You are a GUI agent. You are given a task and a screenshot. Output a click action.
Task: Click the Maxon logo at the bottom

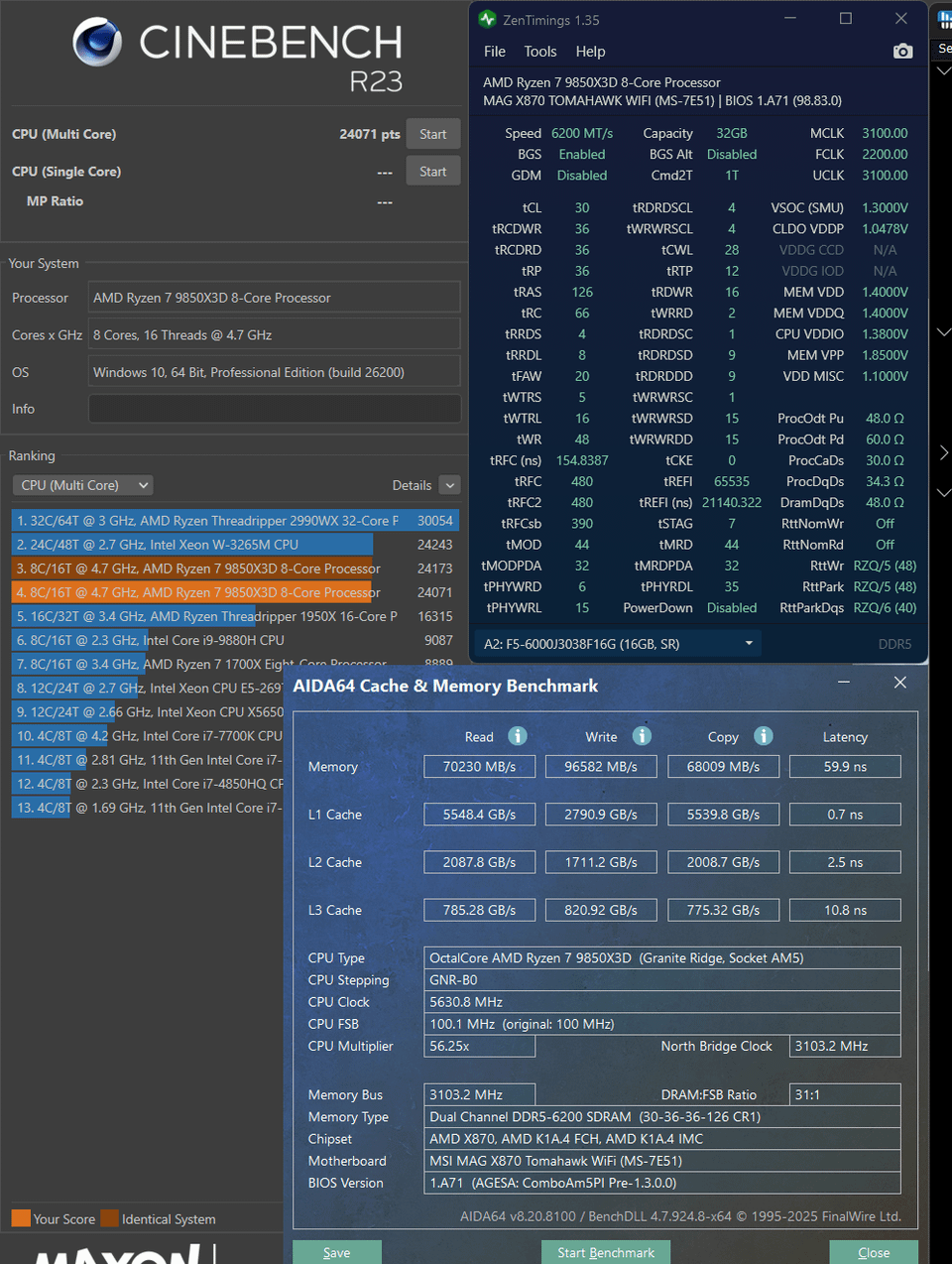point(117,1253)
